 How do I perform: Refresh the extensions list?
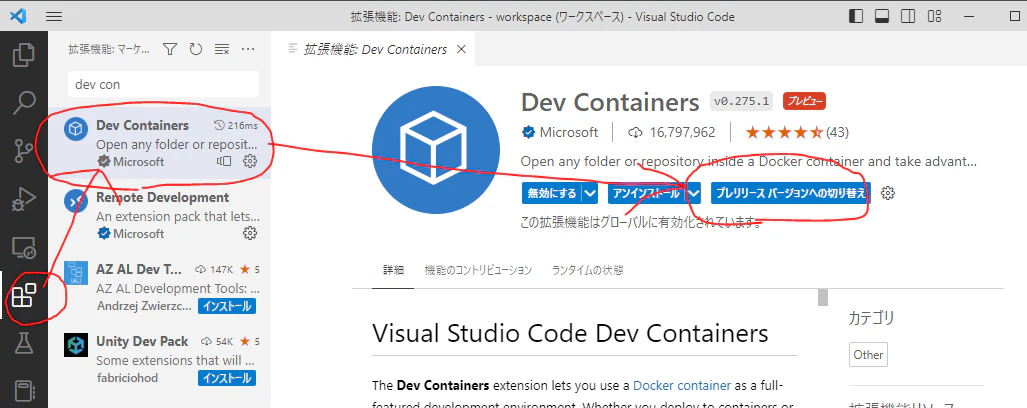[196, 49]
